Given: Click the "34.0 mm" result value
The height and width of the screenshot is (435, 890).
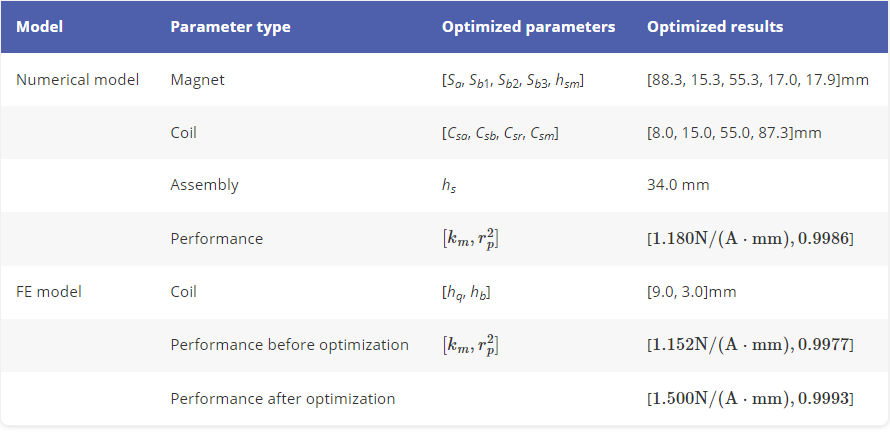Looking at the screenshot, I should [x=678, y=185].
